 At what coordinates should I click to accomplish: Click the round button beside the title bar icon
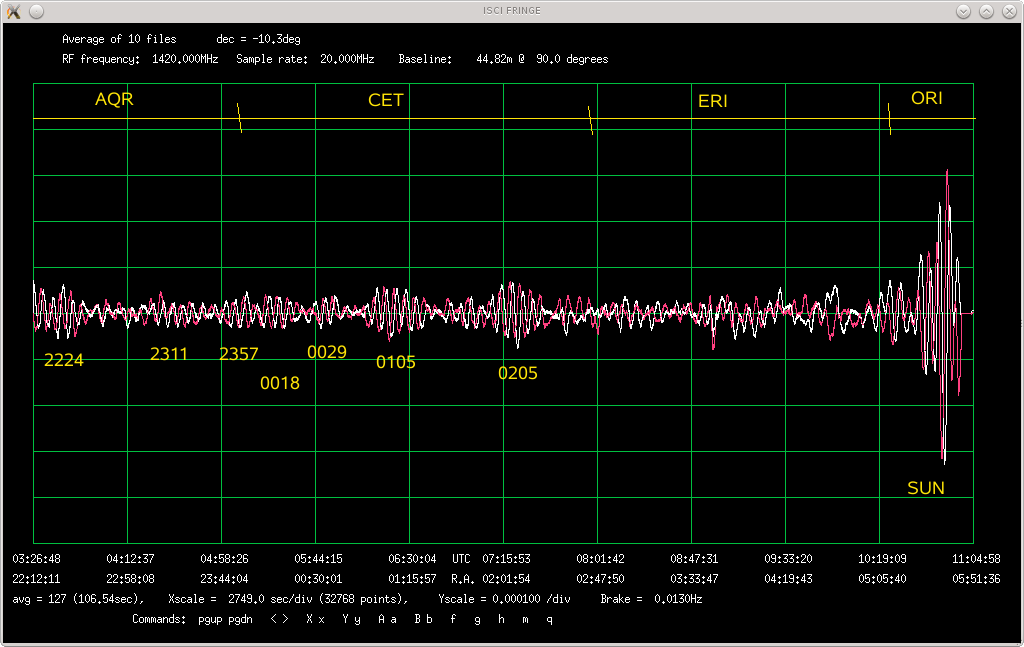pos(37,11)
